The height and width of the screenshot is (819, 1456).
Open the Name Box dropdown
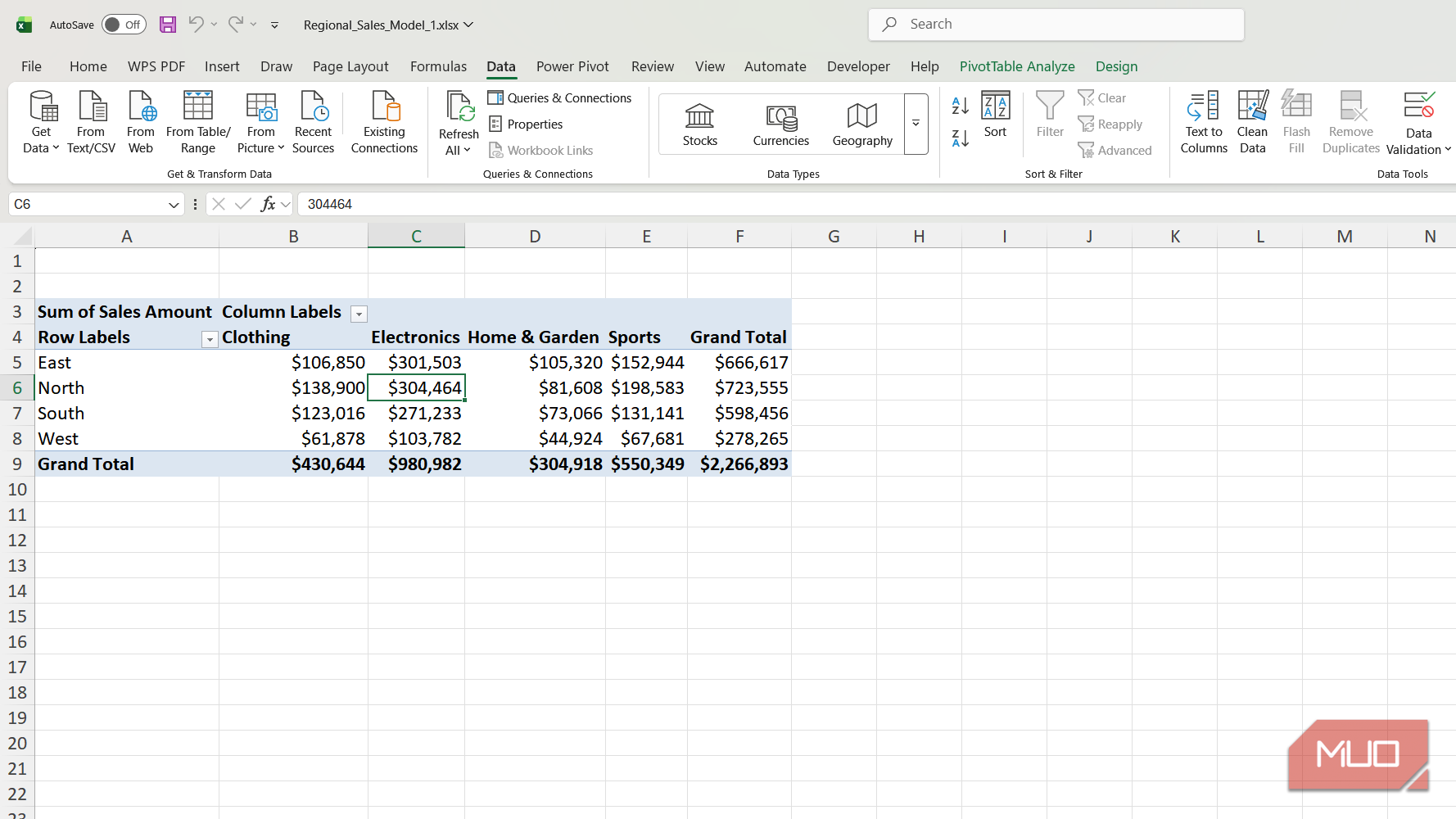(174, 205)
